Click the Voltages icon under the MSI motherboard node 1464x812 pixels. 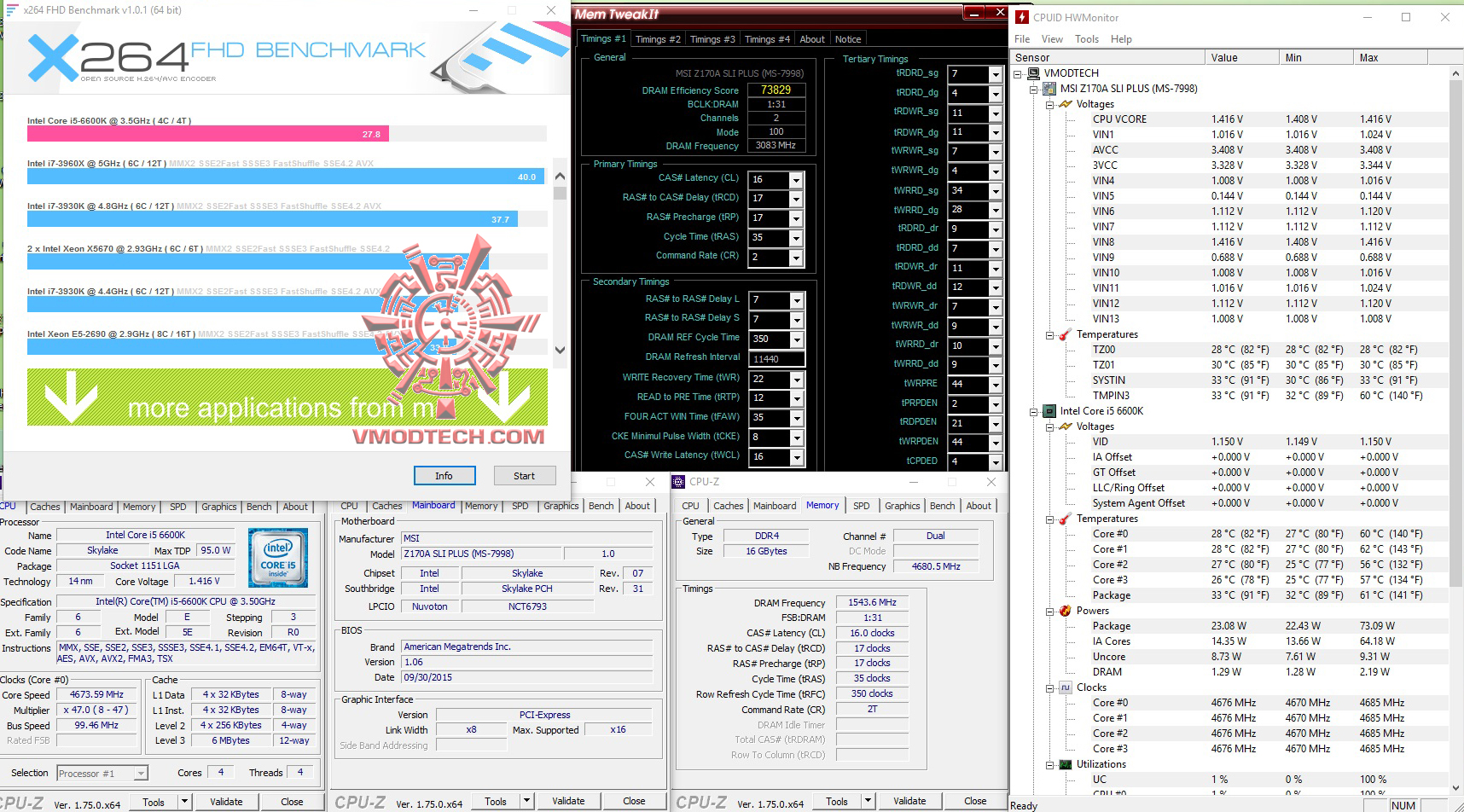pos(1065,104)
